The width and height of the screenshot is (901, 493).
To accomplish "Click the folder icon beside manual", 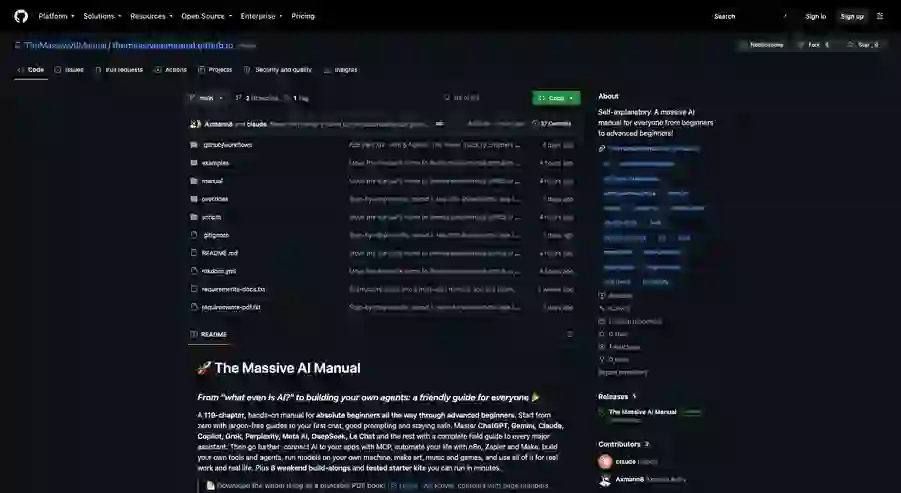I will tap(194, 180).
